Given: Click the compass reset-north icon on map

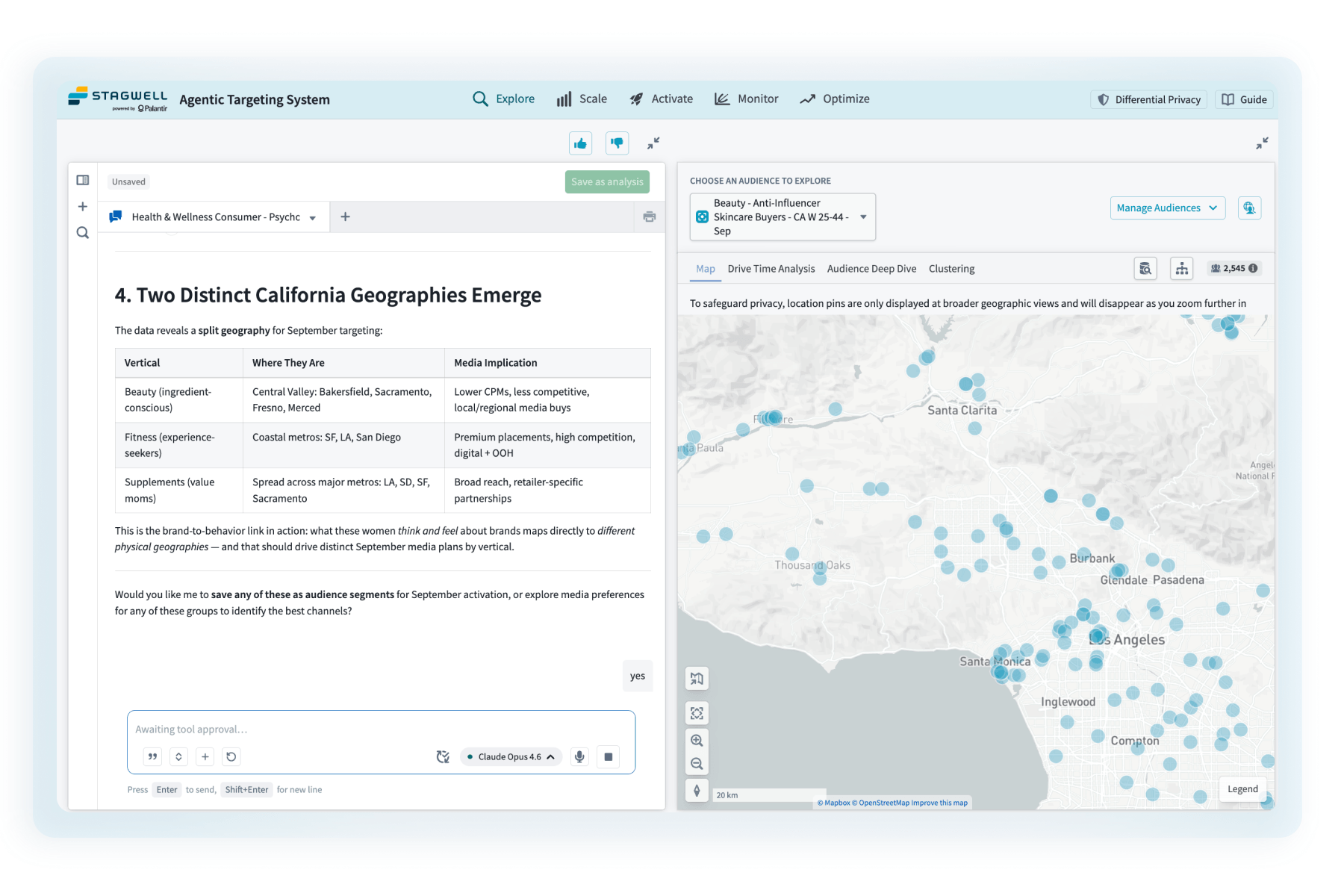Looking at the screenshot, I should 697,791.
